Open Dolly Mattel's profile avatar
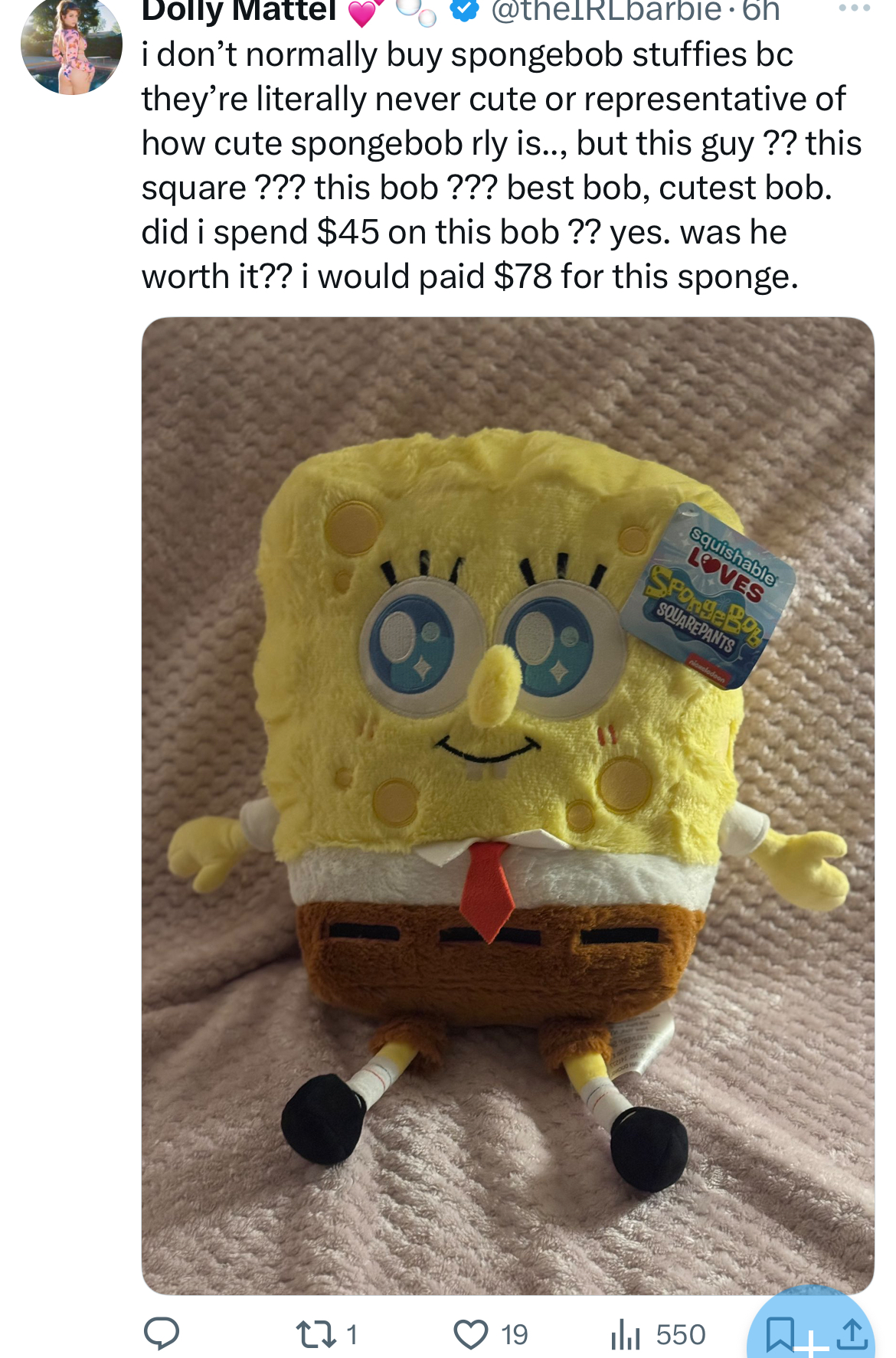Viewport: 896px width, 1358px height. (x=71, y=45)
